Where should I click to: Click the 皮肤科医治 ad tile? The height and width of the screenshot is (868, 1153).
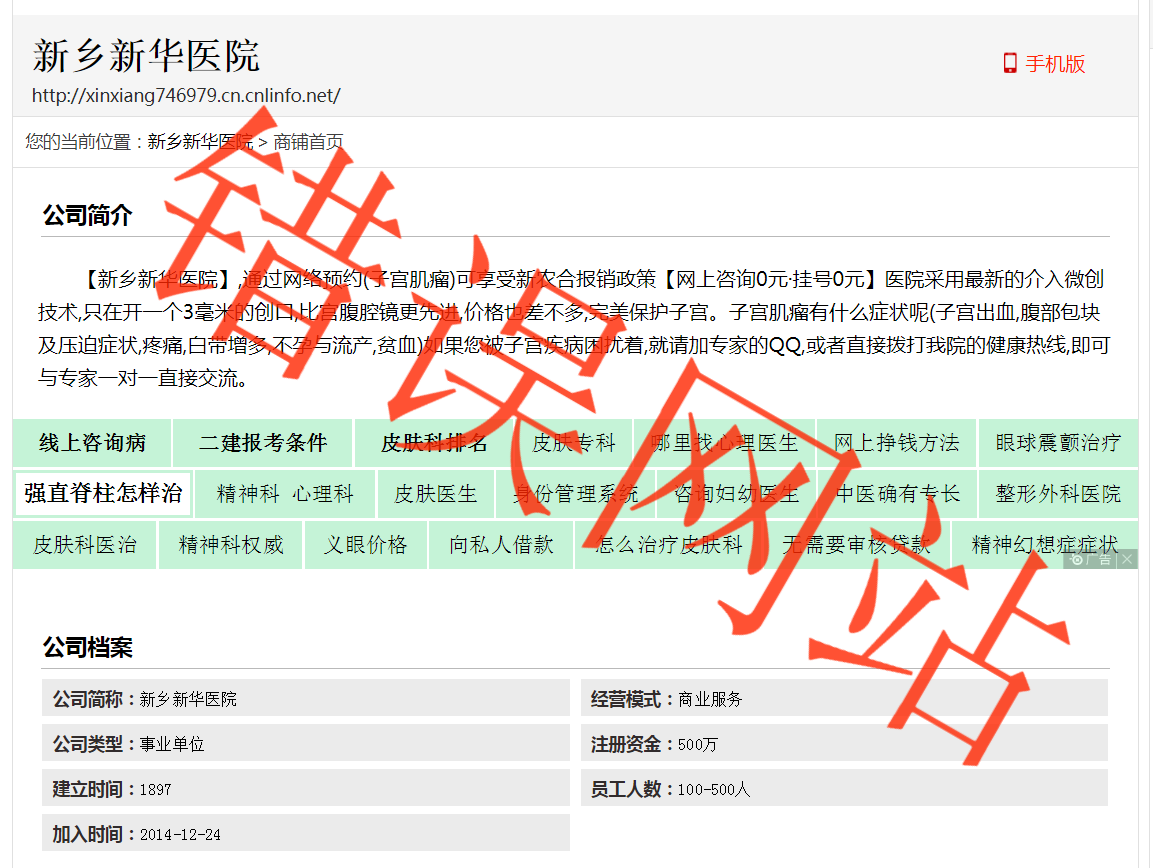point(85,545)
